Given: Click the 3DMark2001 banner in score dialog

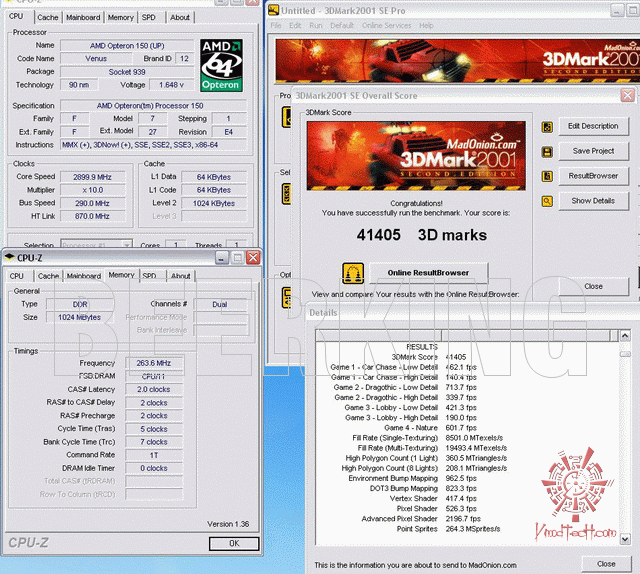Looking at the screenshot, I should pyautogui.click(x=416, y=156).
